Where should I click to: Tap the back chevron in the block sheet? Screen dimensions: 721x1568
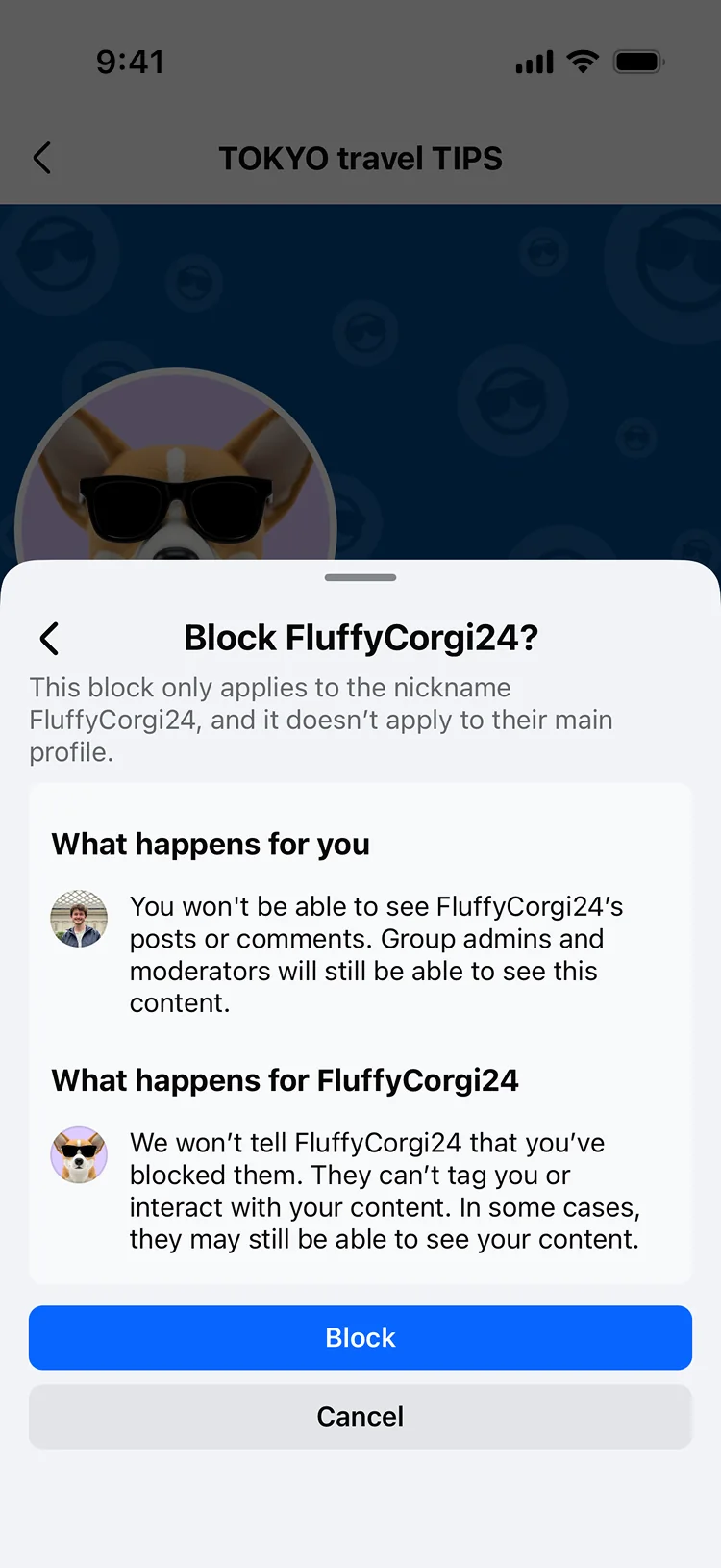coord(49,638)
